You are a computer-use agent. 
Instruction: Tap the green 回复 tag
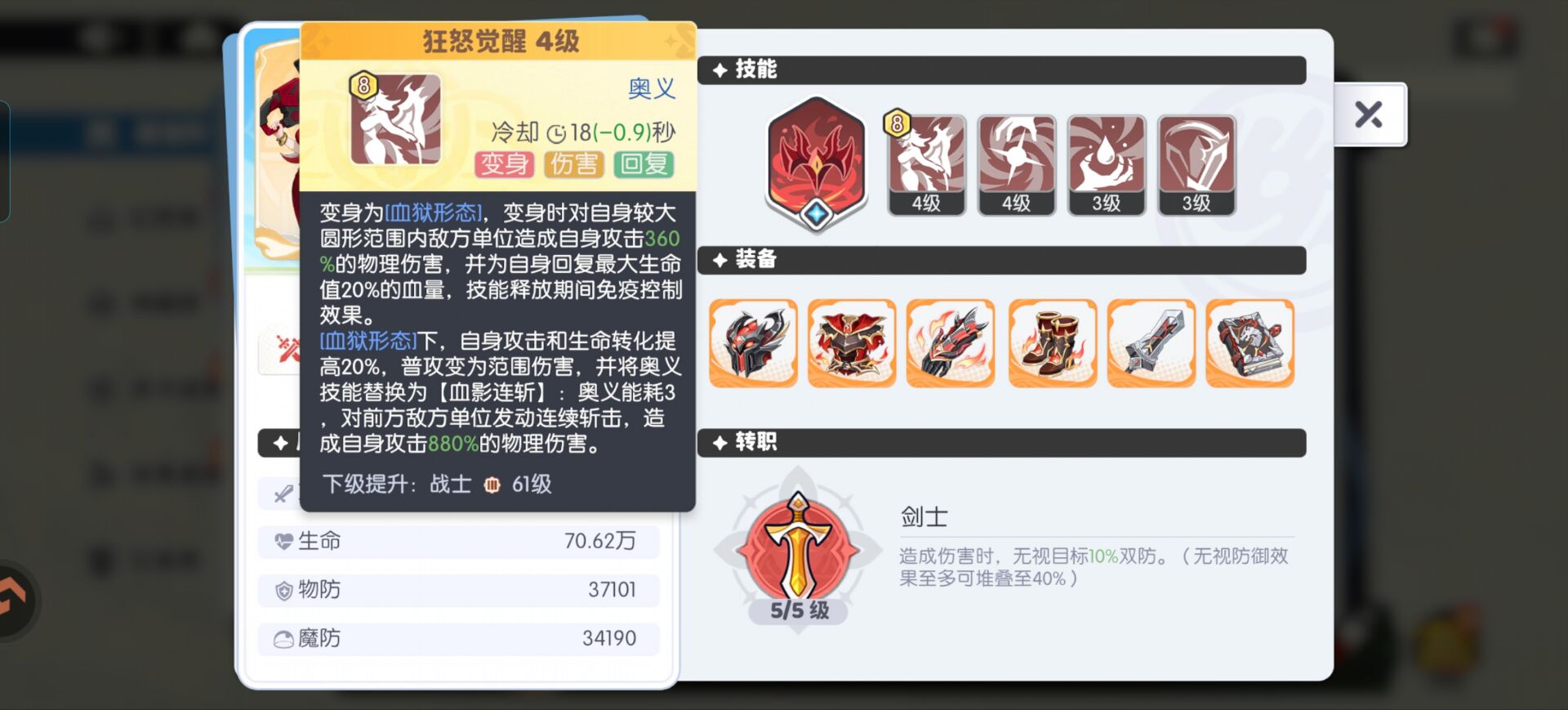(x=644, y=164)
